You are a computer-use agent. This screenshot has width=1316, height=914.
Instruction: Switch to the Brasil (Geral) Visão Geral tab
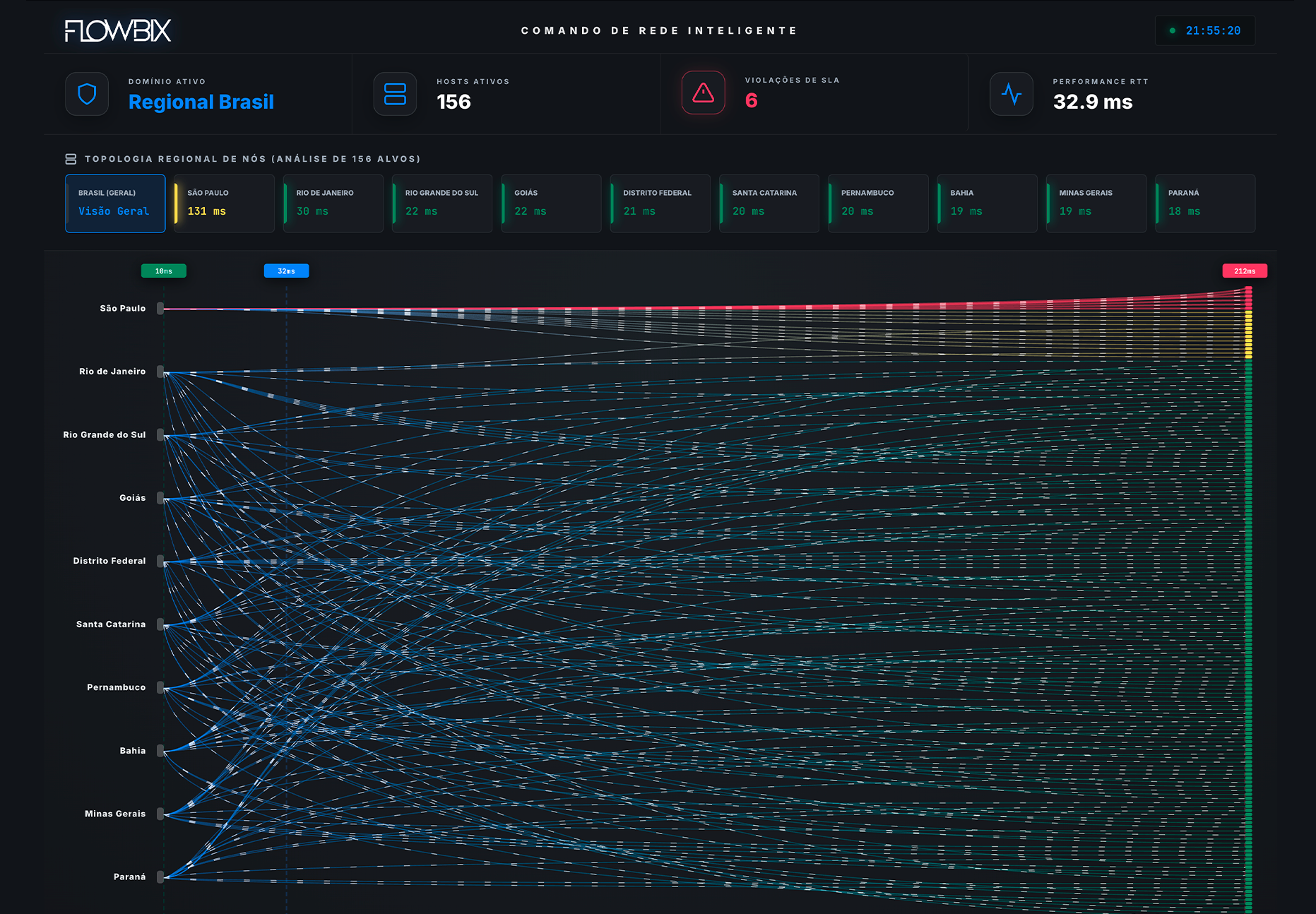(x=115, y=203)
